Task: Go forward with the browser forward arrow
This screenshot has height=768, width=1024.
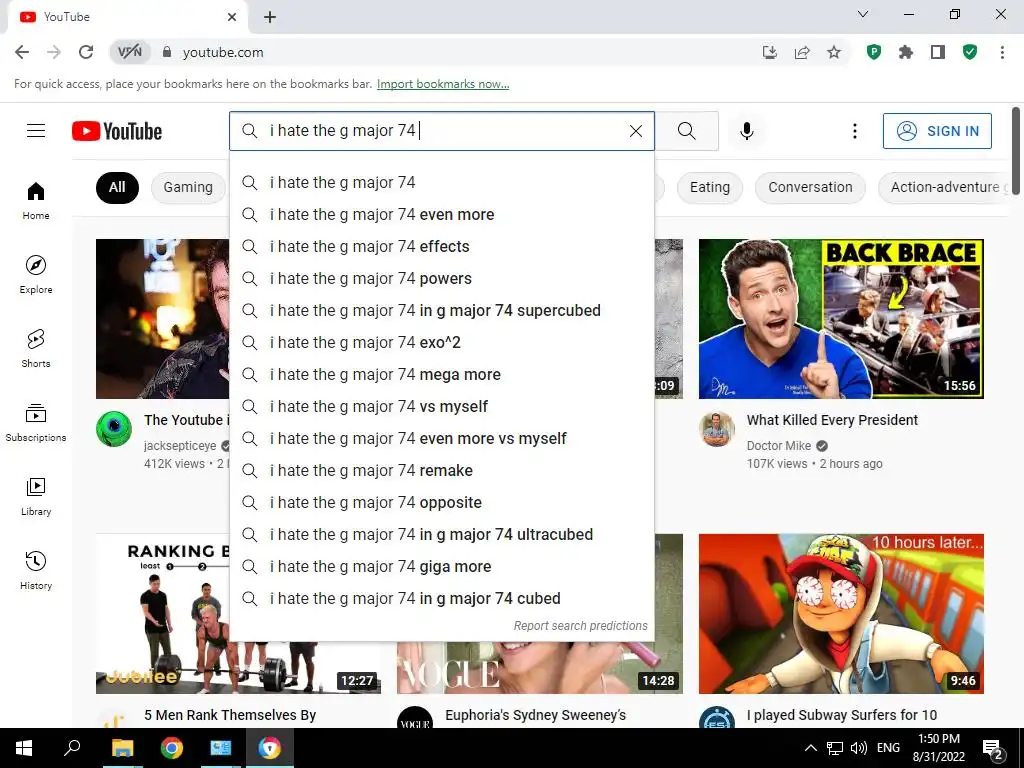Action: 54,52
